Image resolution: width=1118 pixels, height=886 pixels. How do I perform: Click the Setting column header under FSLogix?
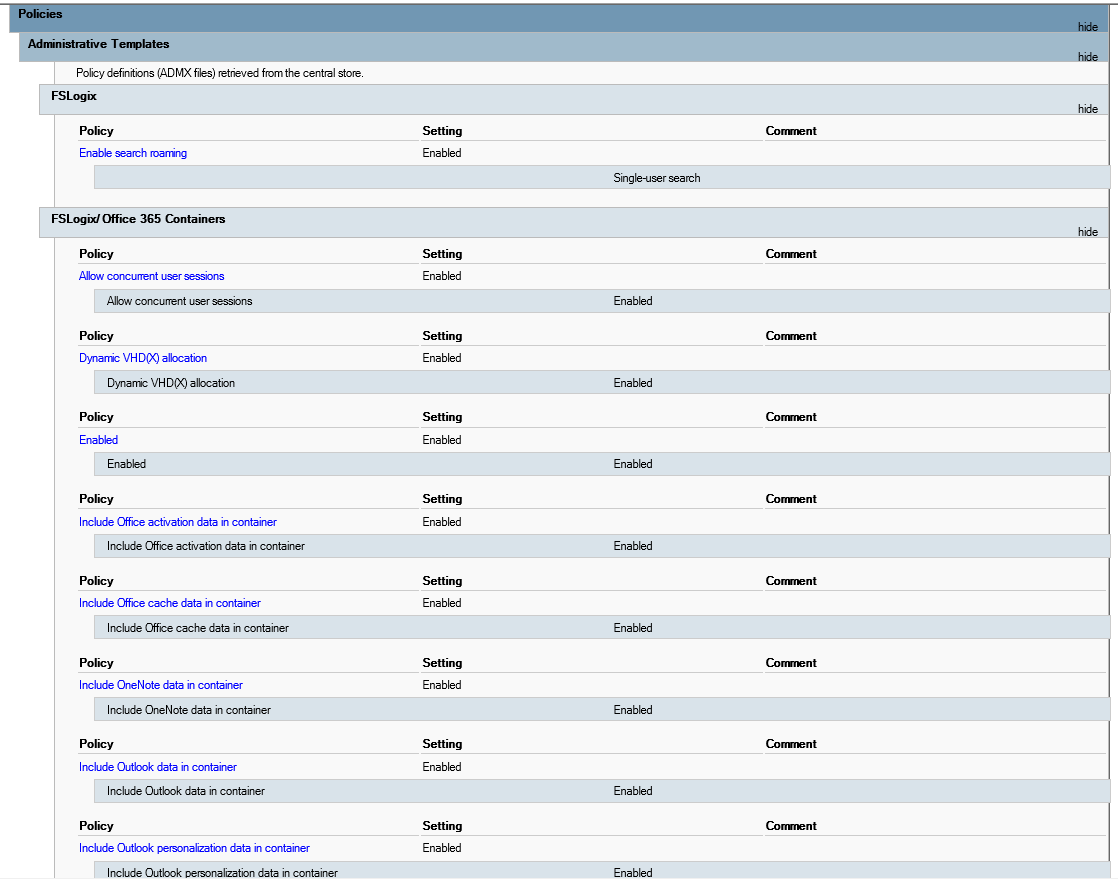click(442, 131)
